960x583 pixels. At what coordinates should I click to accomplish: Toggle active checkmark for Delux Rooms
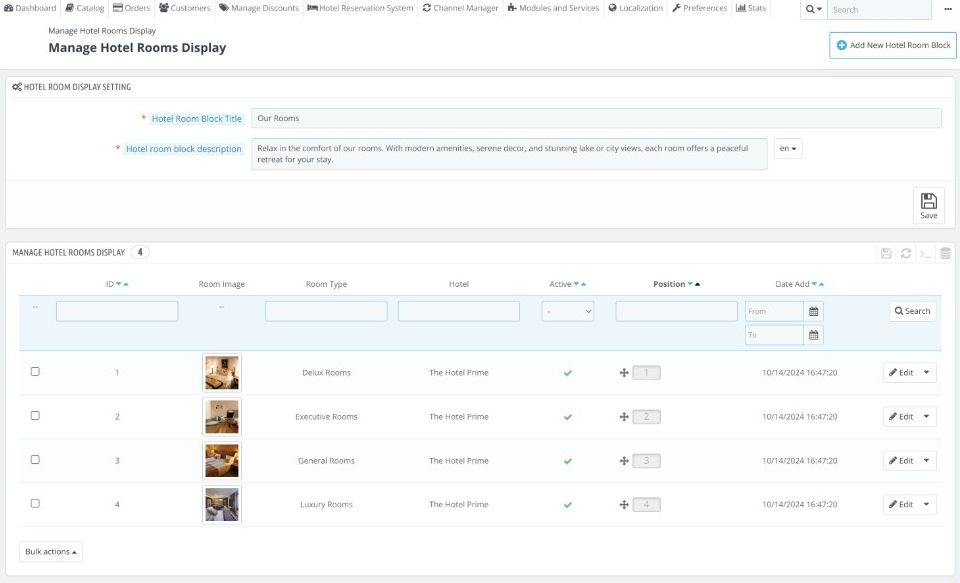coord(568,373)
